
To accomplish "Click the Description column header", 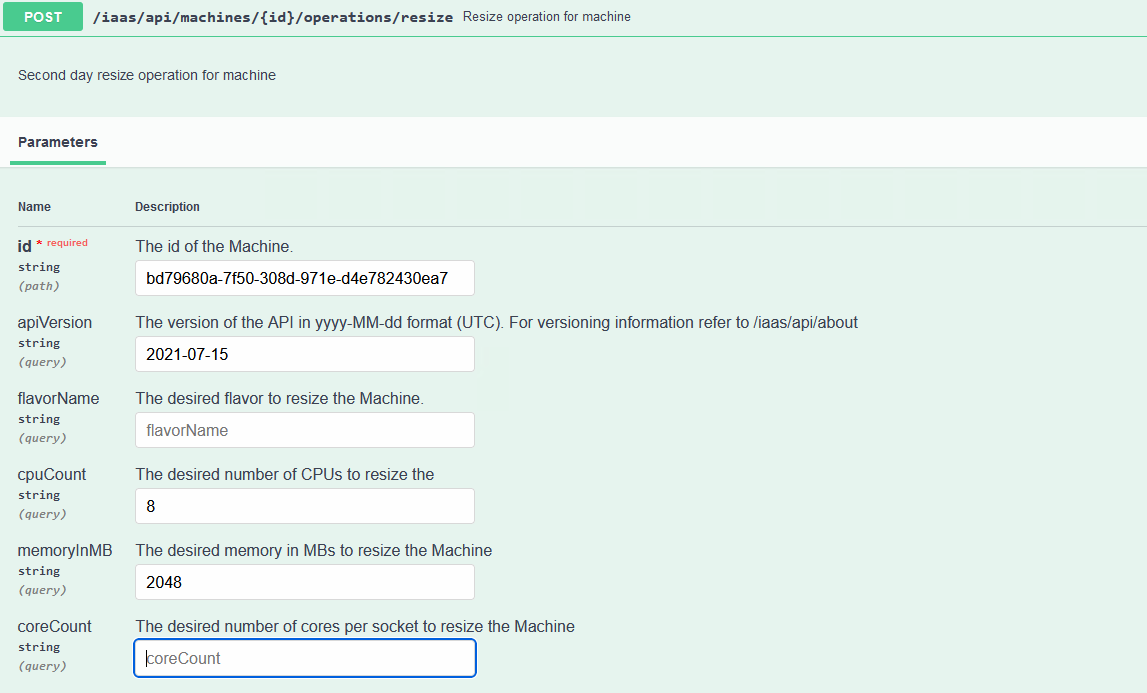I will click(x=167, y=207).
